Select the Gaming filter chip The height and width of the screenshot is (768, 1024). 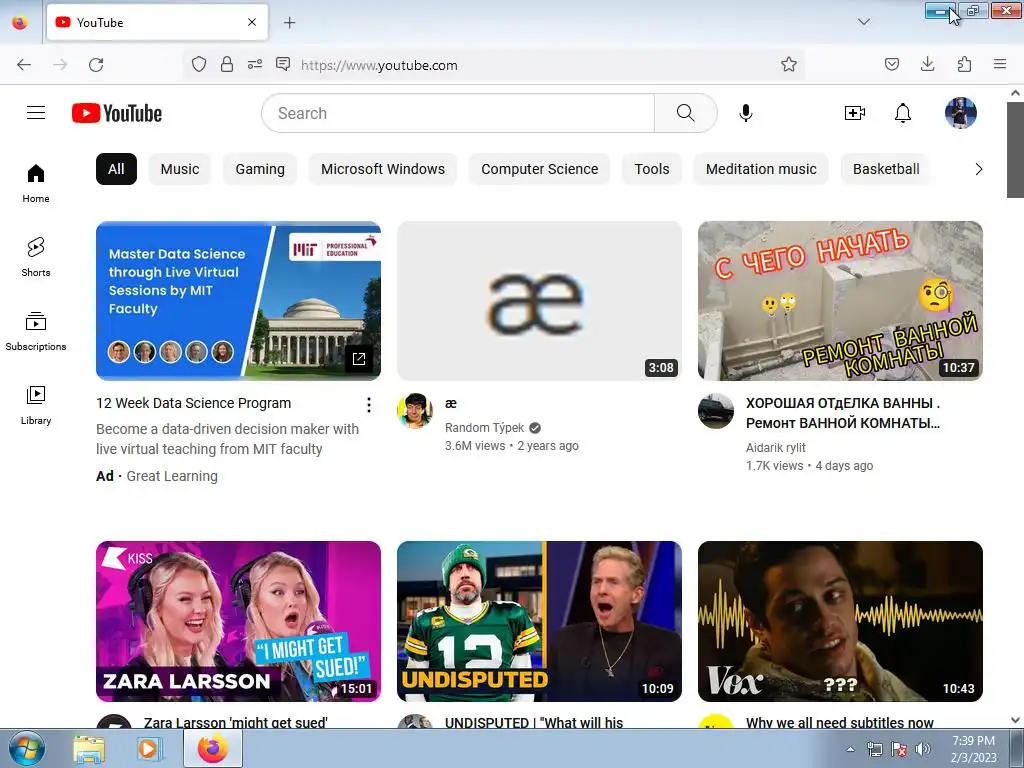coord(260,169)
